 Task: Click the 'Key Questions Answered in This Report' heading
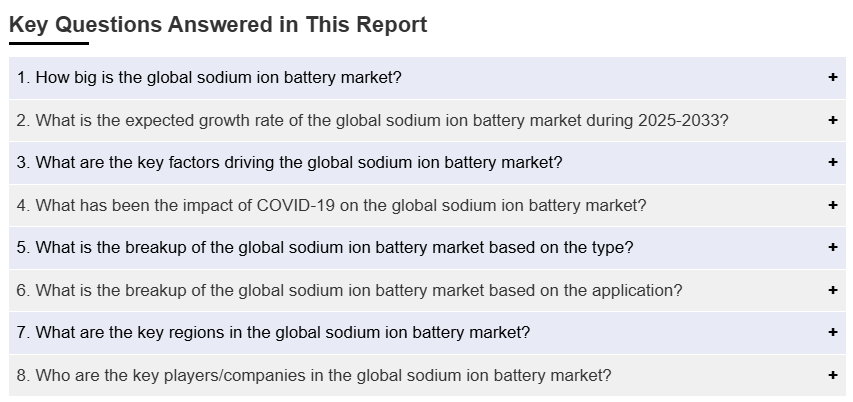[218, 25]
